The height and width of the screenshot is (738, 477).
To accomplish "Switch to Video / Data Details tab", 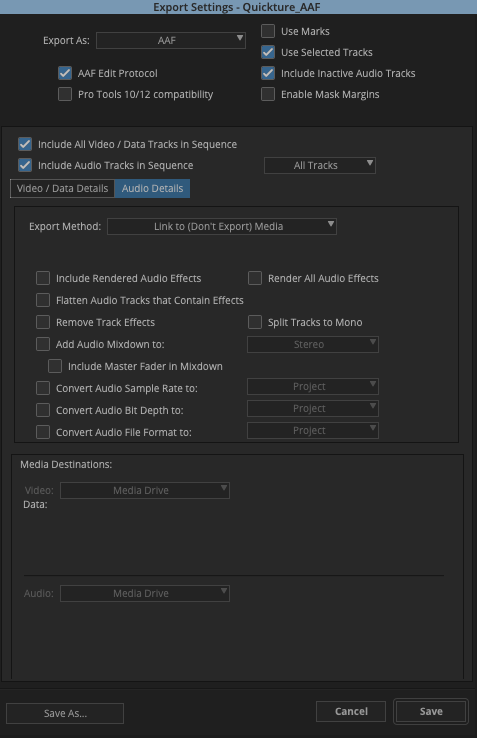I will pyautogui.click(x=63, y=188).
